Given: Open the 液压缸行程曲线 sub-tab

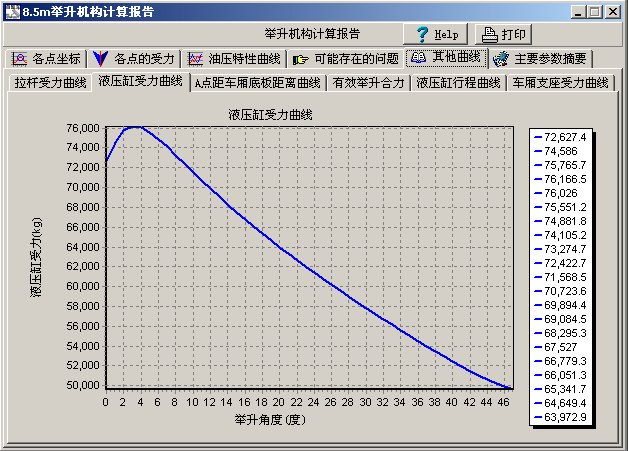Looking at the screenshot, I should pyautogui.click(x=458, y=83).
